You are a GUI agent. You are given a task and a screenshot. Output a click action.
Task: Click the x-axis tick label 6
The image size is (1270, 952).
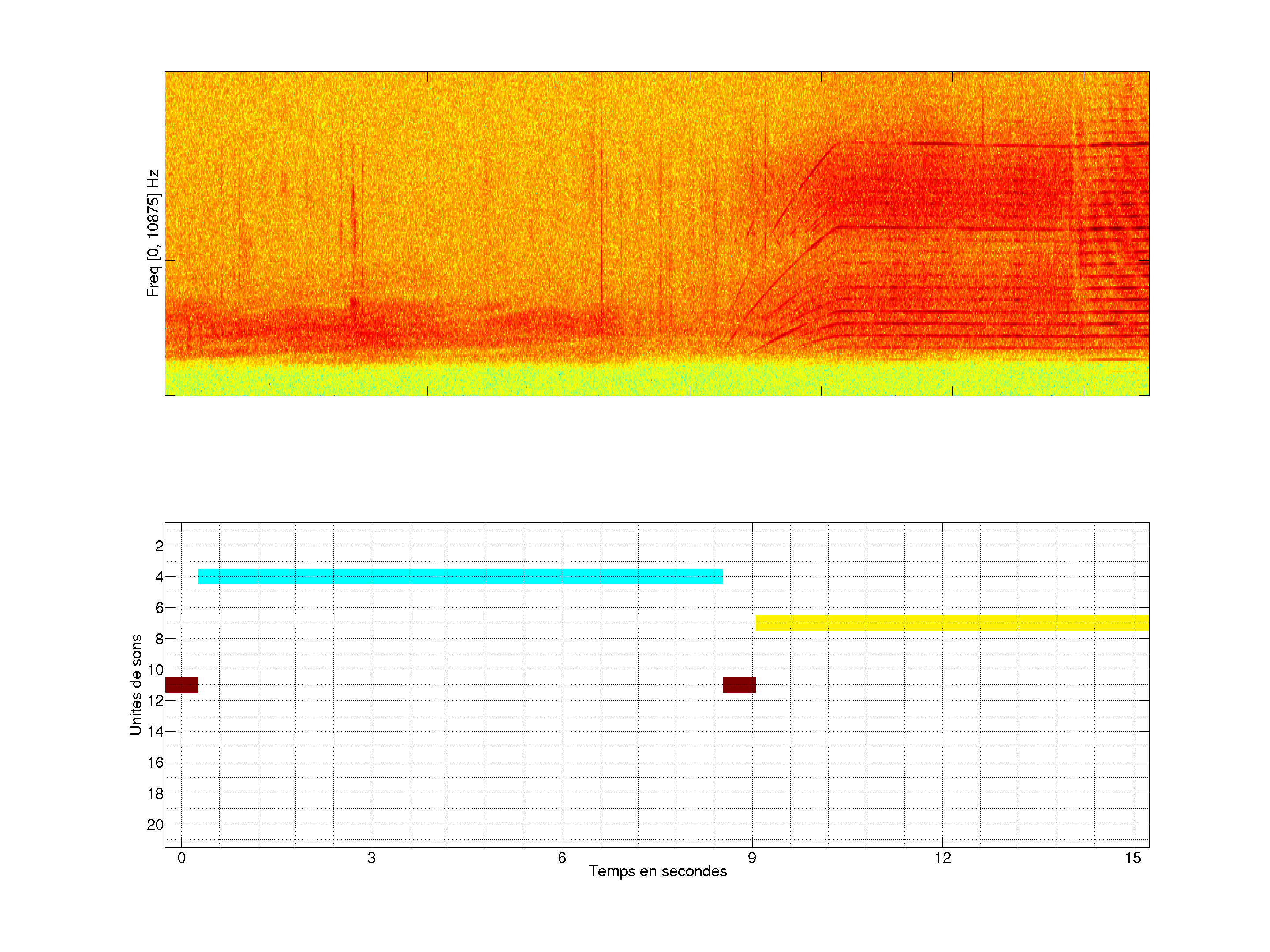(x=562, y=858)
